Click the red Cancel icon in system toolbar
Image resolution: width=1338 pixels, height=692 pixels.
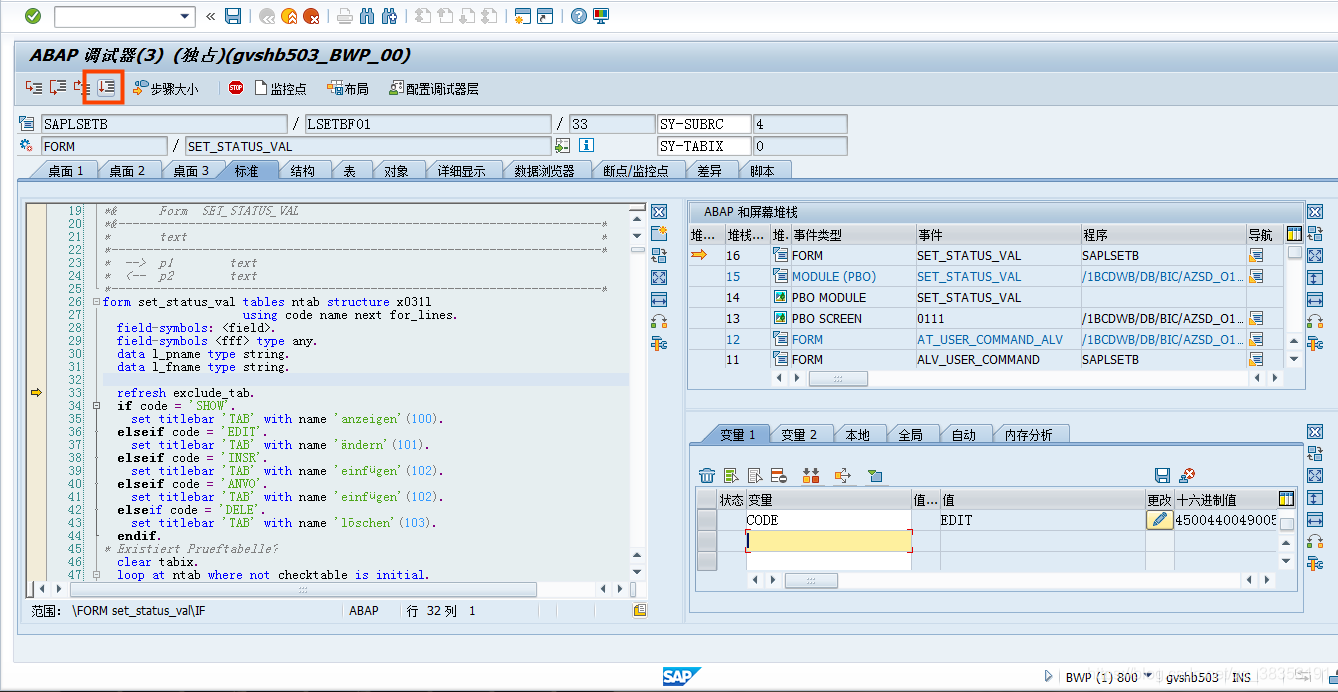coord(311,16)
